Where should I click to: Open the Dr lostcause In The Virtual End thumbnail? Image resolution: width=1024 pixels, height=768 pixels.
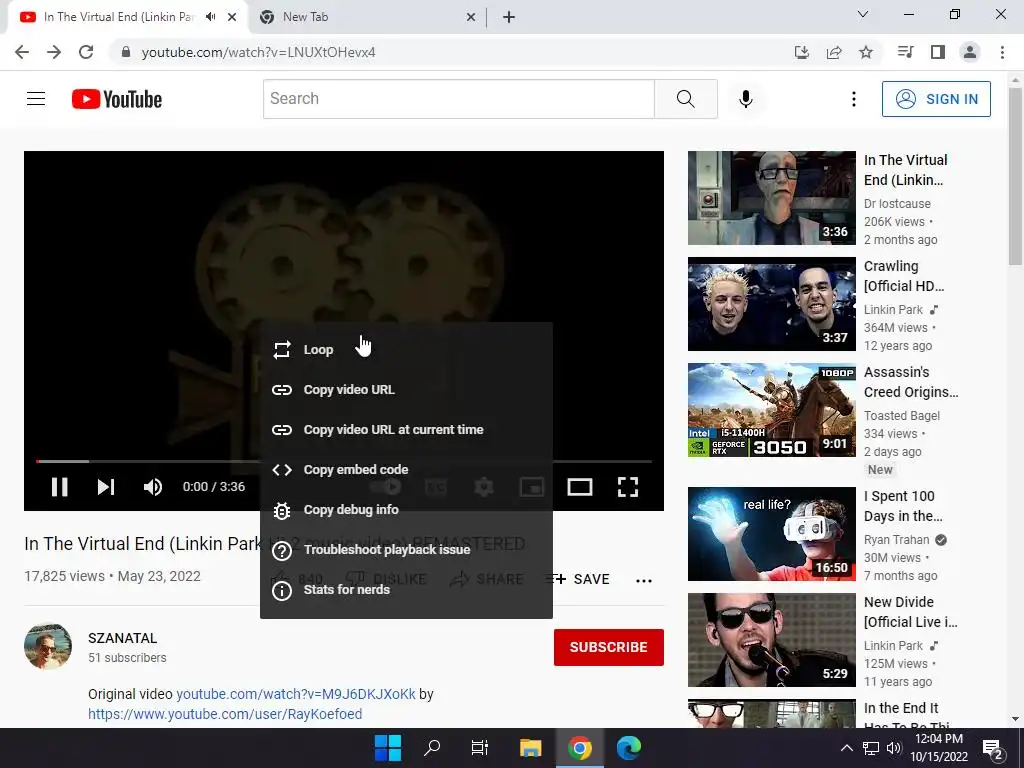772,198
